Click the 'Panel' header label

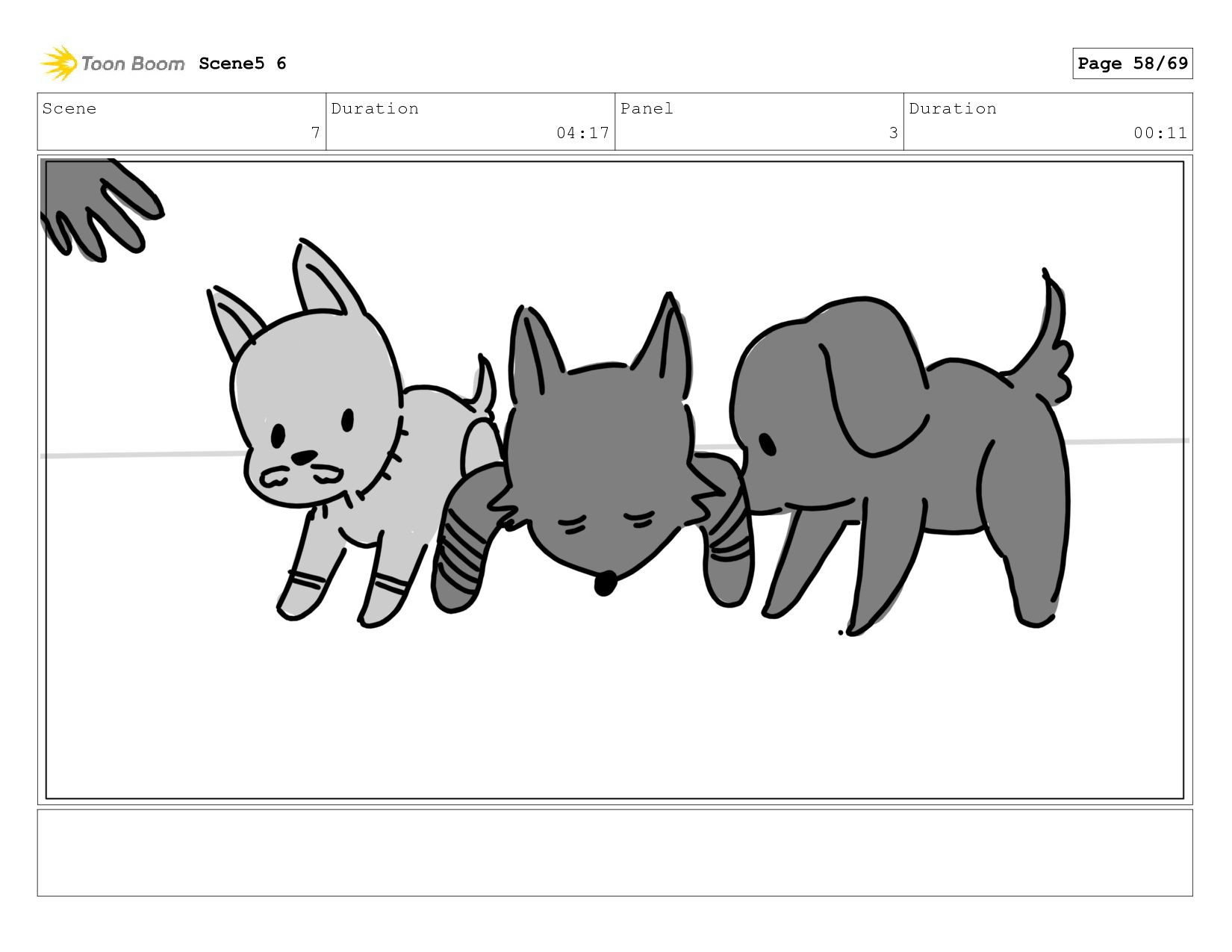tap(647, 109)
